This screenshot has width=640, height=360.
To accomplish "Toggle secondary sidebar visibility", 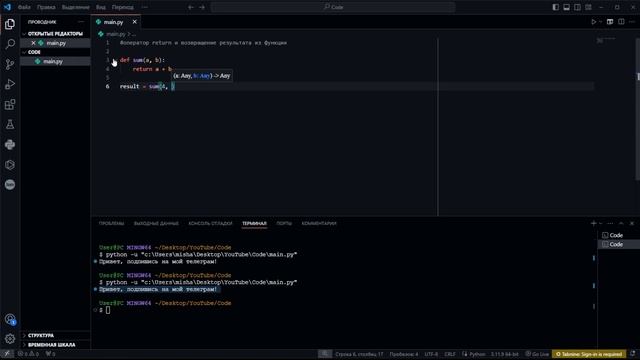I will (577, 7).
